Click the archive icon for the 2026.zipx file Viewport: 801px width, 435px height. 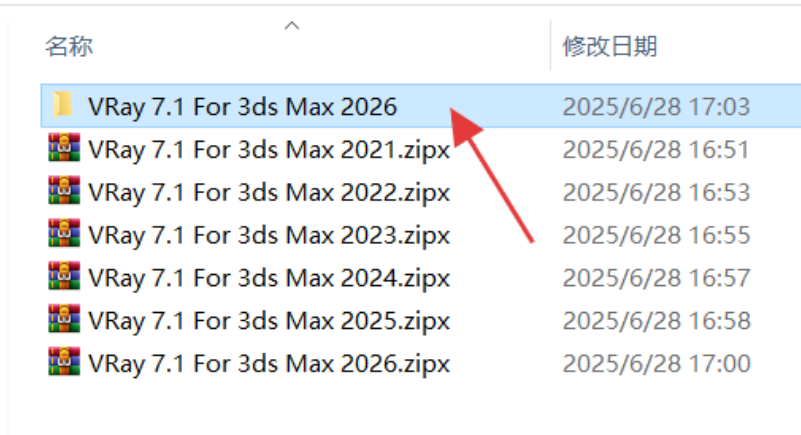64,361
